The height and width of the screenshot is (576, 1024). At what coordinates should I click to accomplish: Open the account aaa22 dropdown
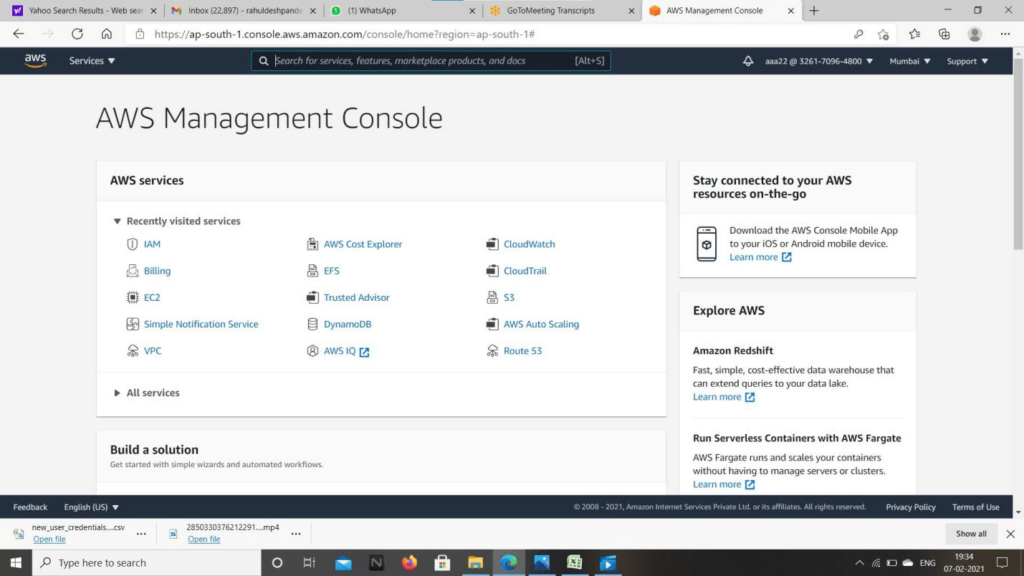818,61
